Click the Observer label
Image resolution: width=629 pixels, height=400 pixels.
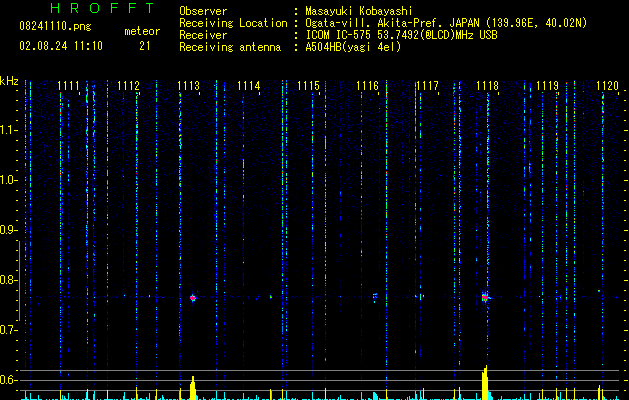tap(203, 11)
